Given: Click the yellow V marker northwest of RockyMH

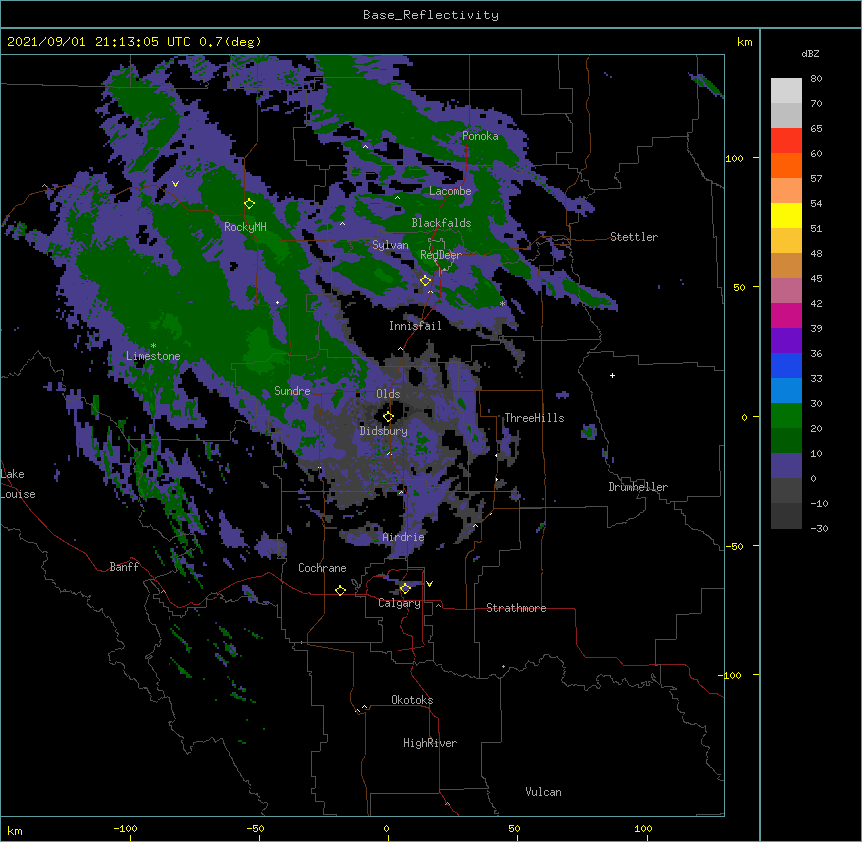Looking at the screenshot, I should coord(175,184).
